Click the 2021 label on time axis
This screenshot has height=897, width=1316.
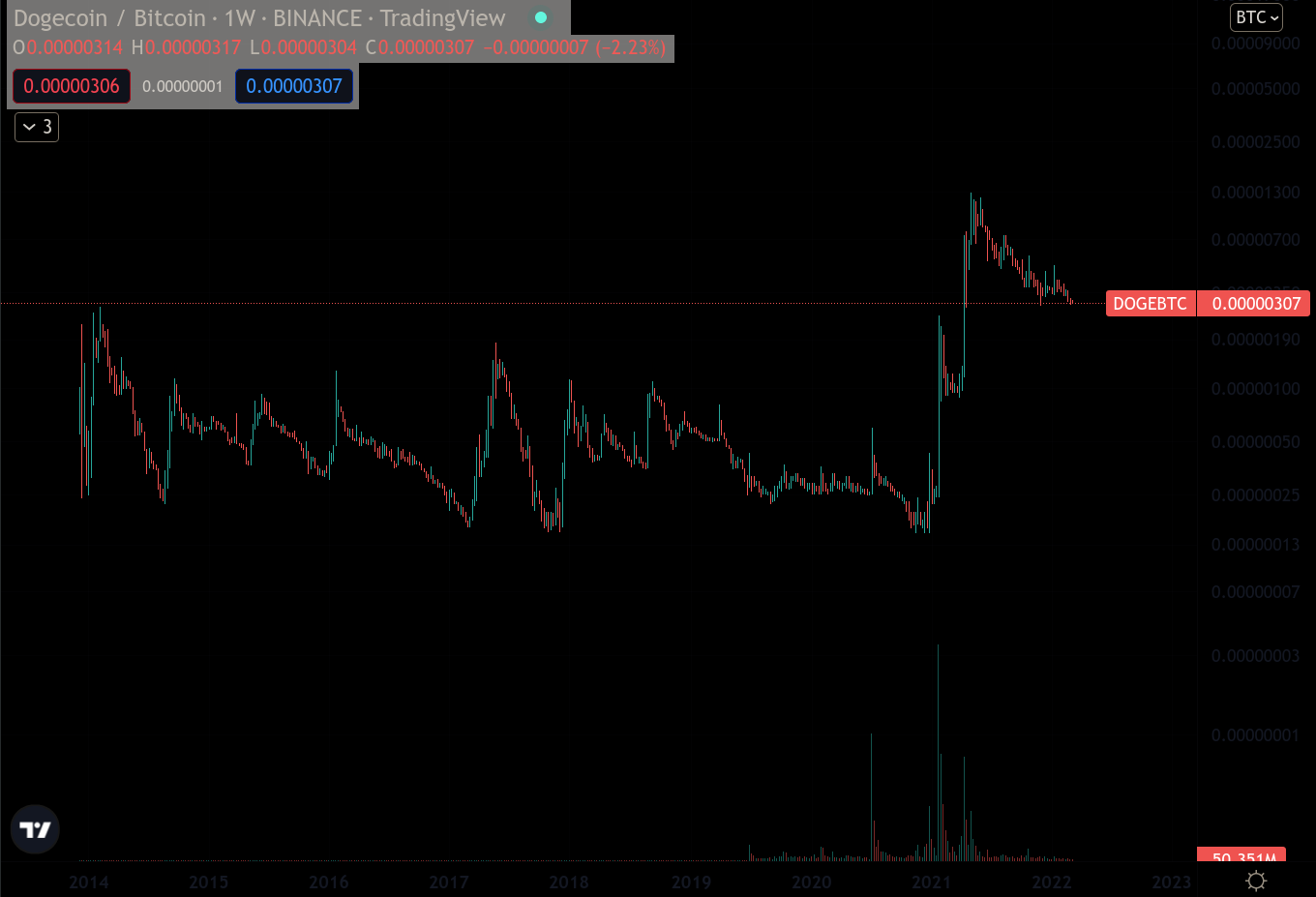(x=931, y=882)
